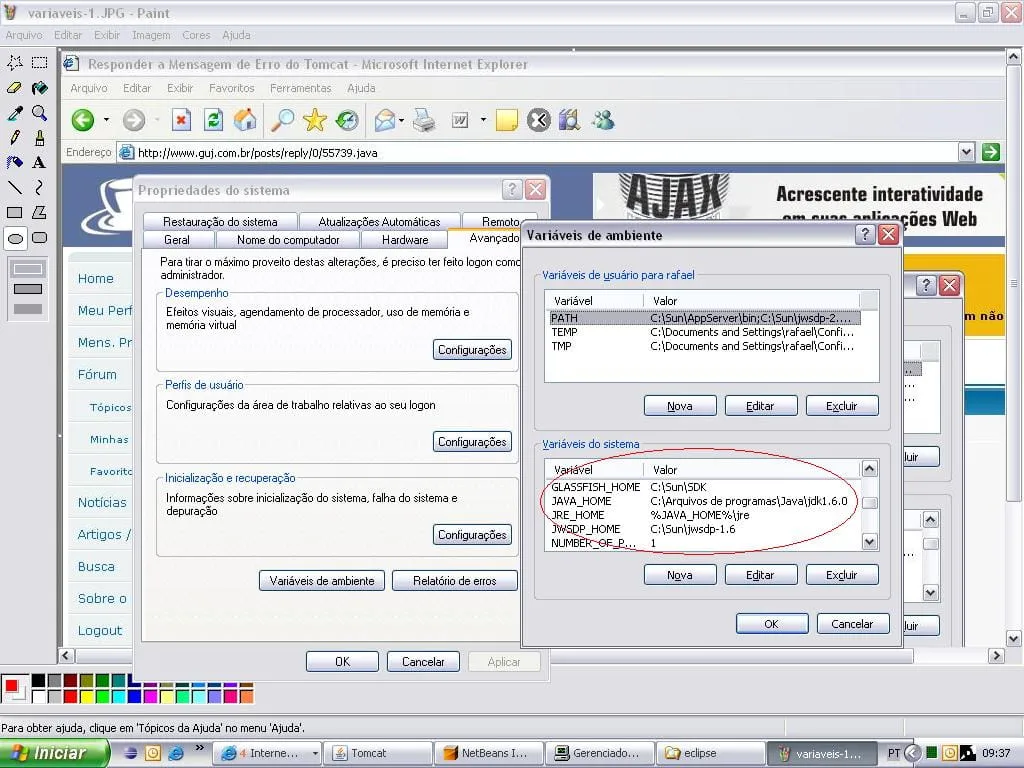Select the solid fill shape style

pos(28,309)
